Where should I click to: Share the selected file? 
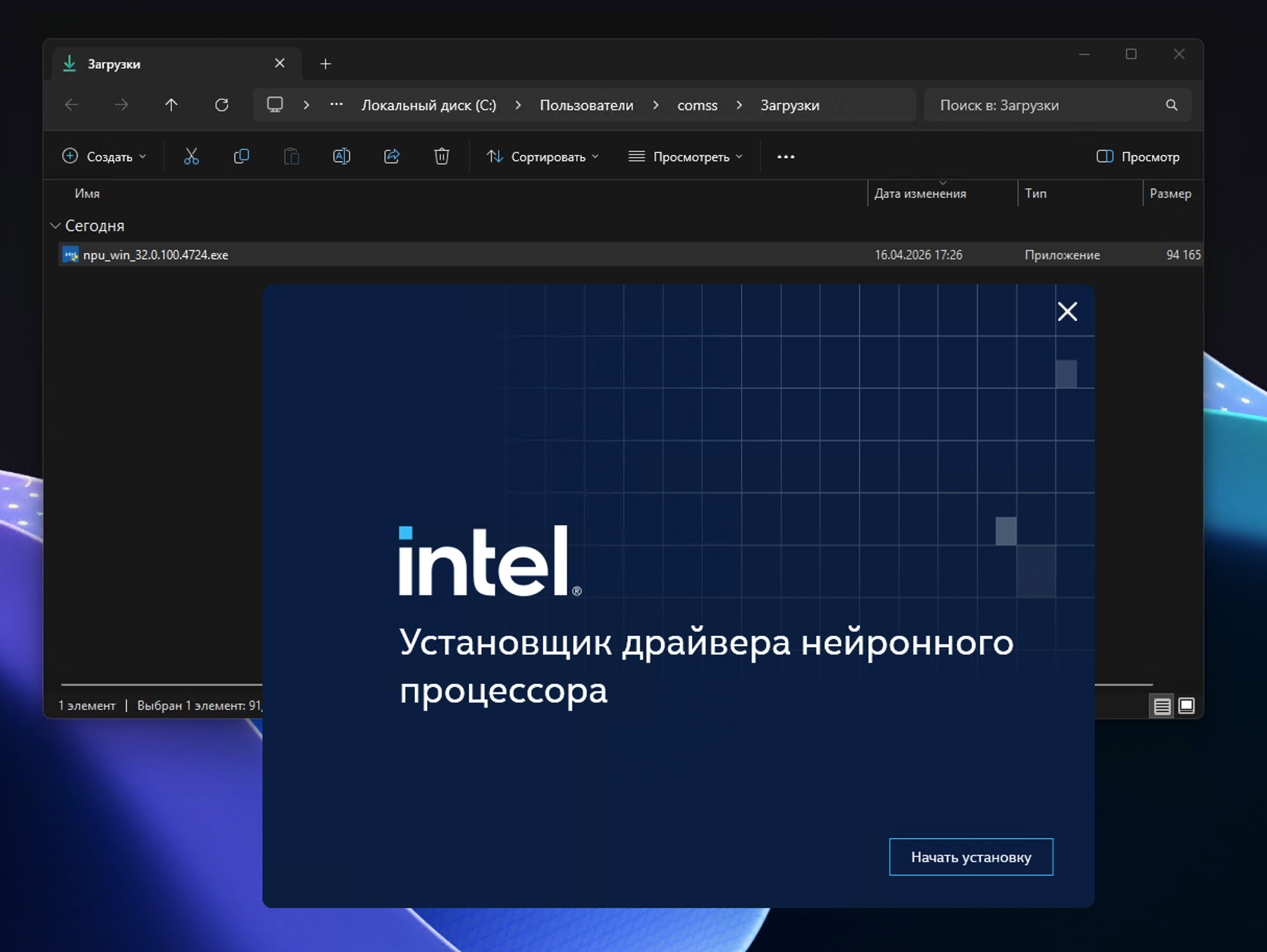(x=392, y=156)
